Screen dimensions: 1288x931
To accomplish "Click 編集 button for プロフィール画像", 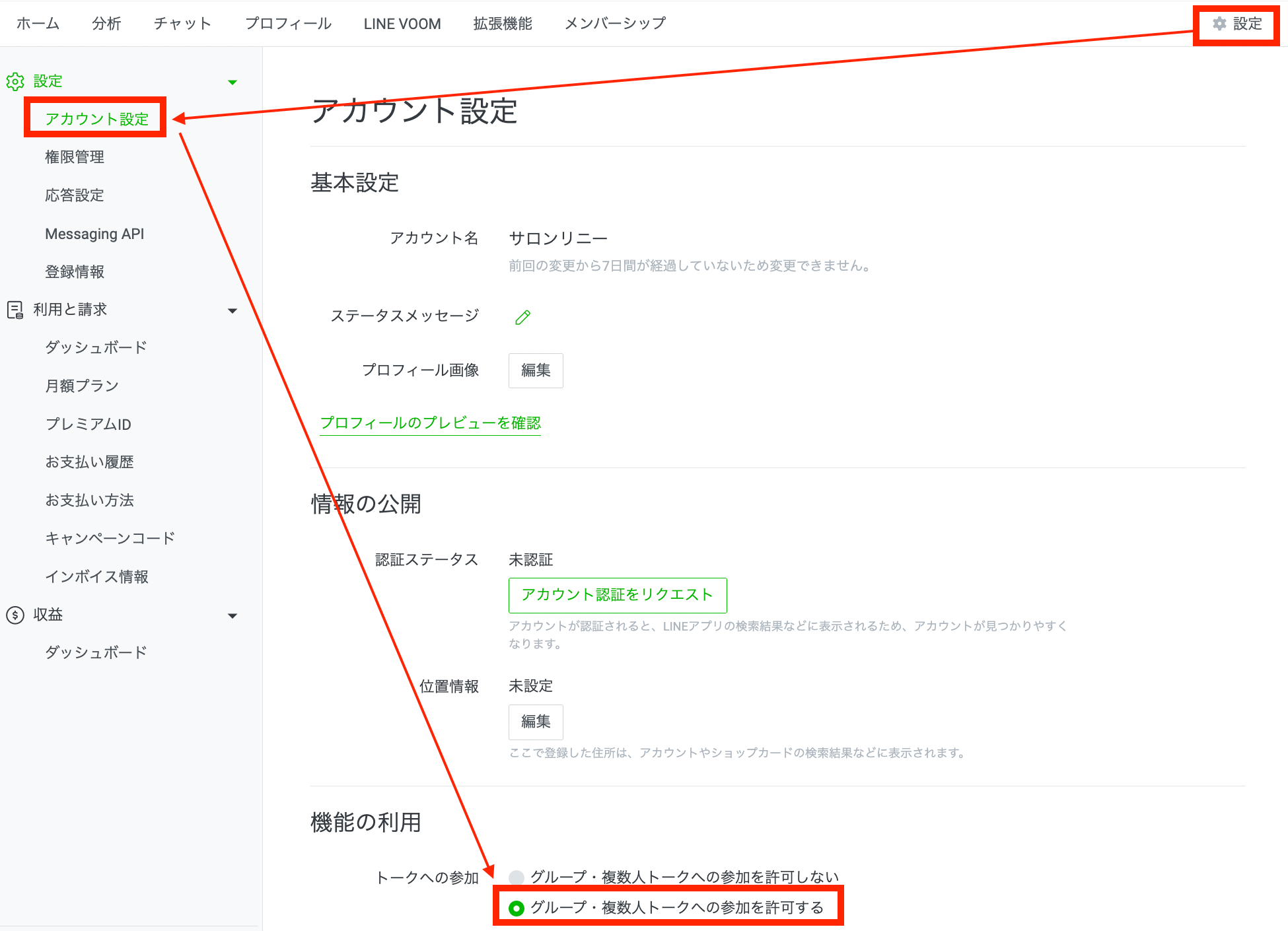I will (535, 370).
